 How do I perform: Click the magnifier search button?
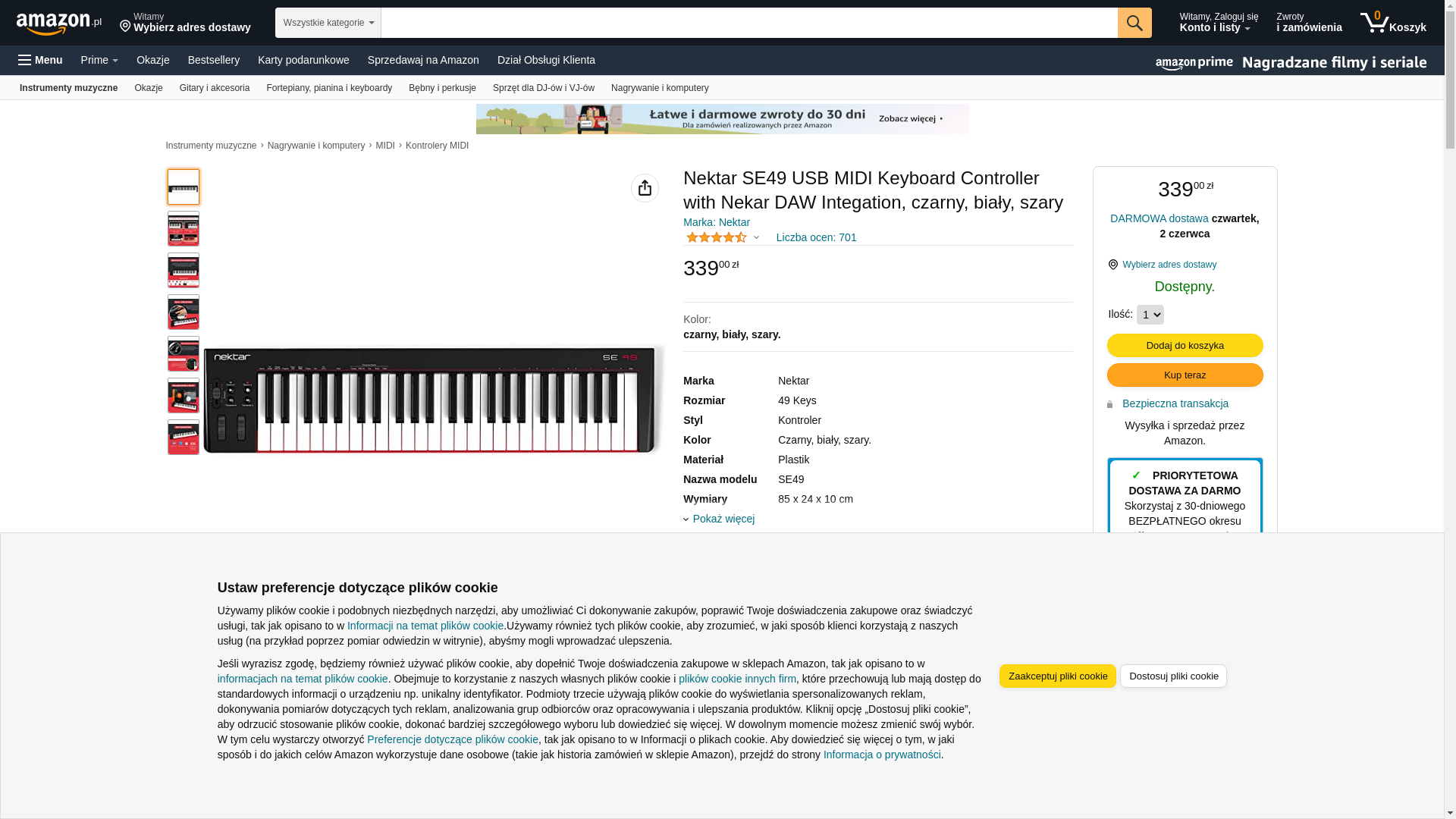tap(1134, 23)
